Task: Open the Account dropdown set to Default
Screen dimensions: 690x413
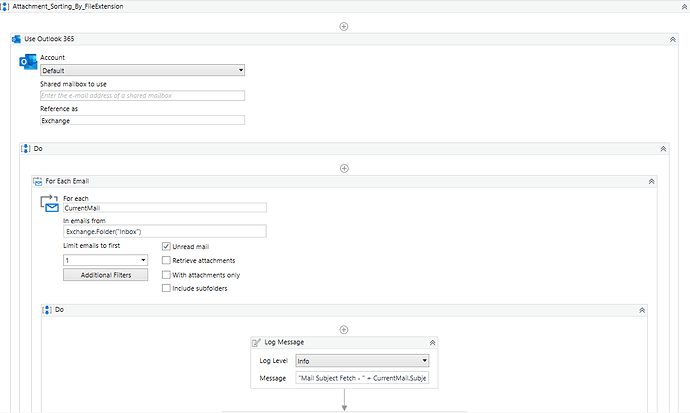Action: (143, 70)
